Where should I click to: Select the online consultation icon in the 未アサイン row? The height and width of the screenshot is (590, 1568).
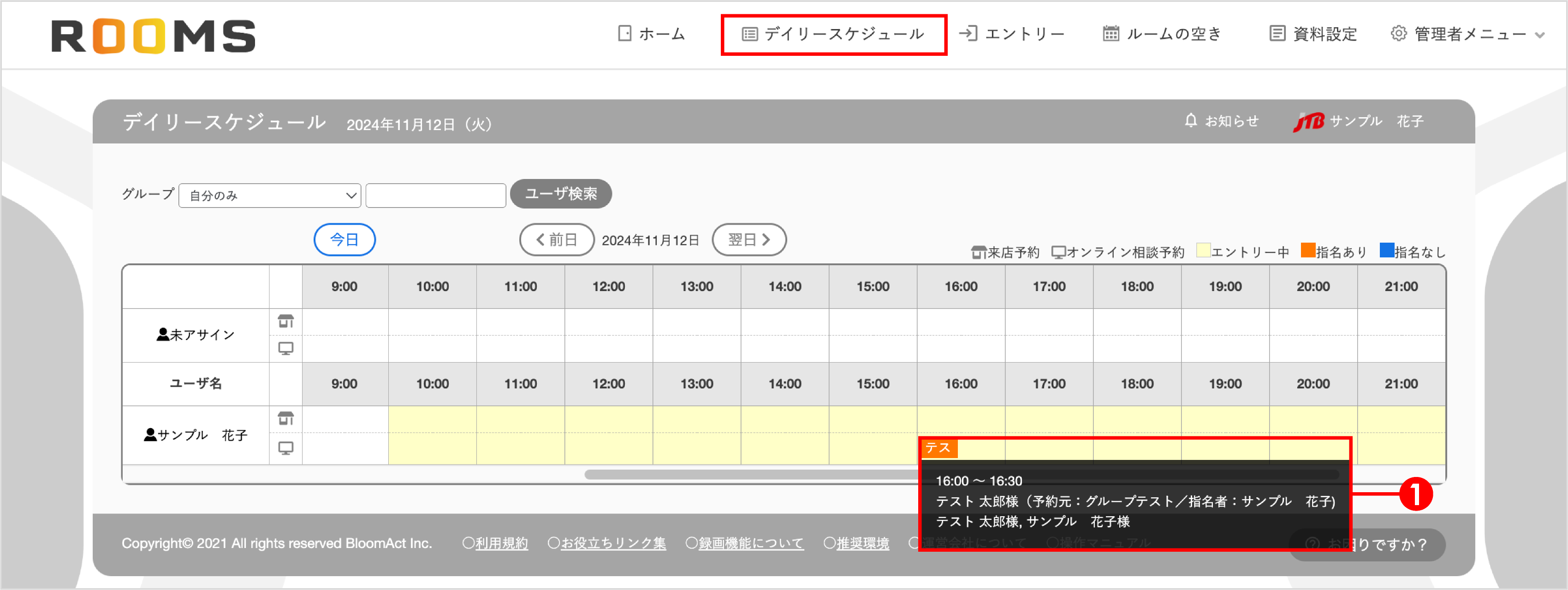(x=286, y=348)
